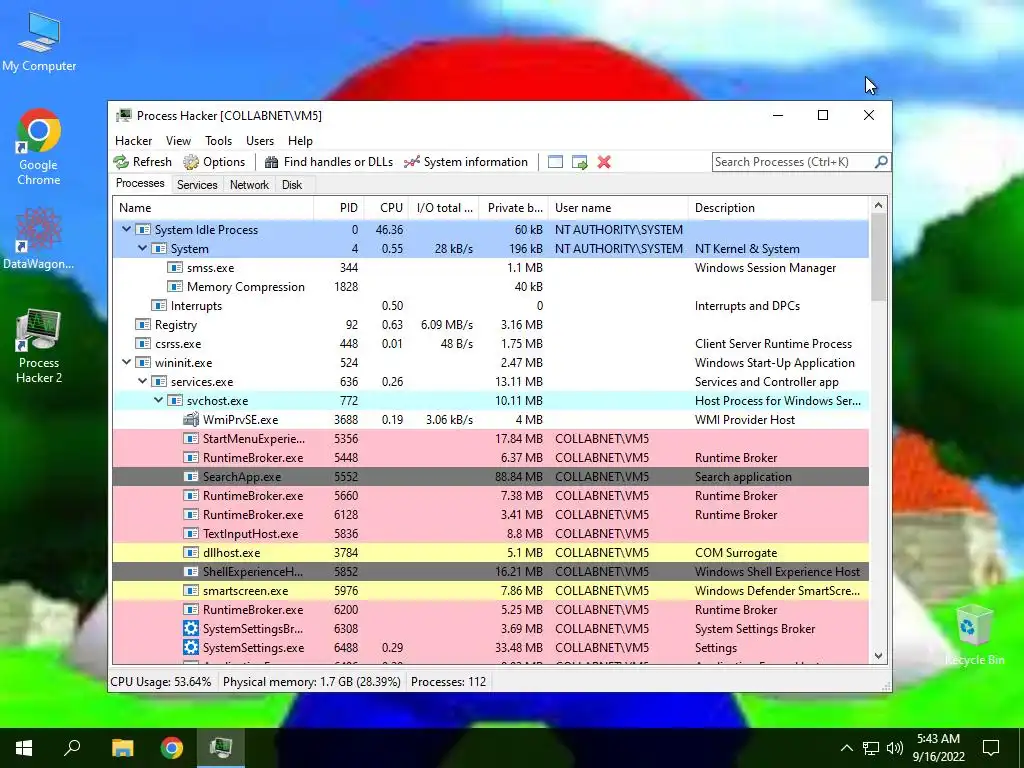Select the csrss.exe process
1024x768 pixels.
(491, 344)
